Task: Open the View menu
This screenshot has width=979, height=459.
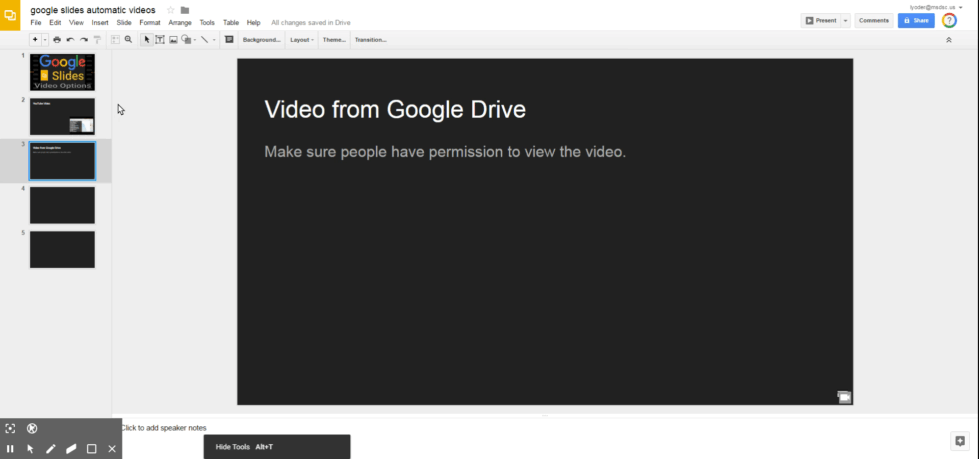Action: pyautogui.click(x=76, y=22)
